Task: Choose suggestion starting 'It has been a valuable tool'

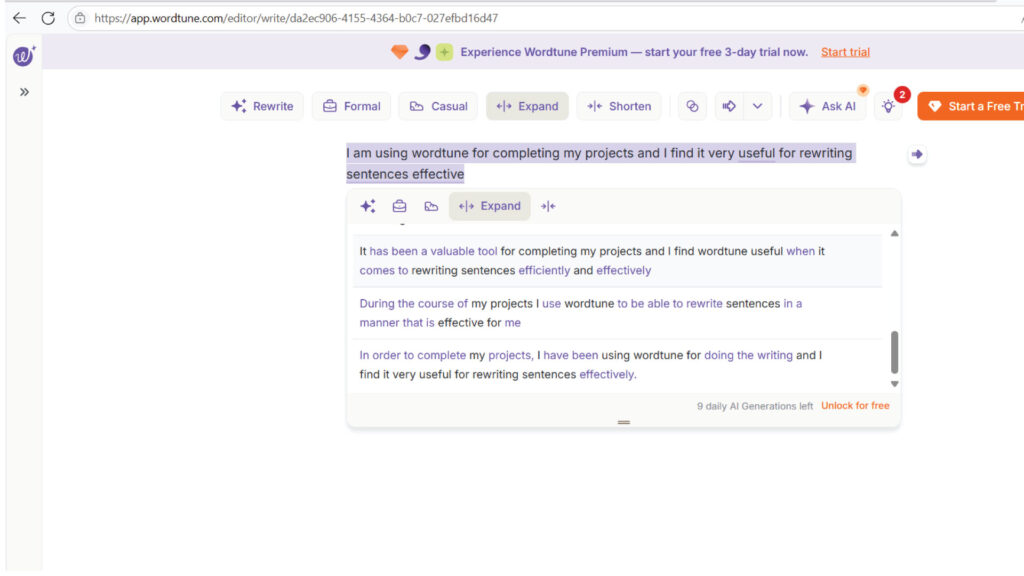Action: tap(617, 261)
